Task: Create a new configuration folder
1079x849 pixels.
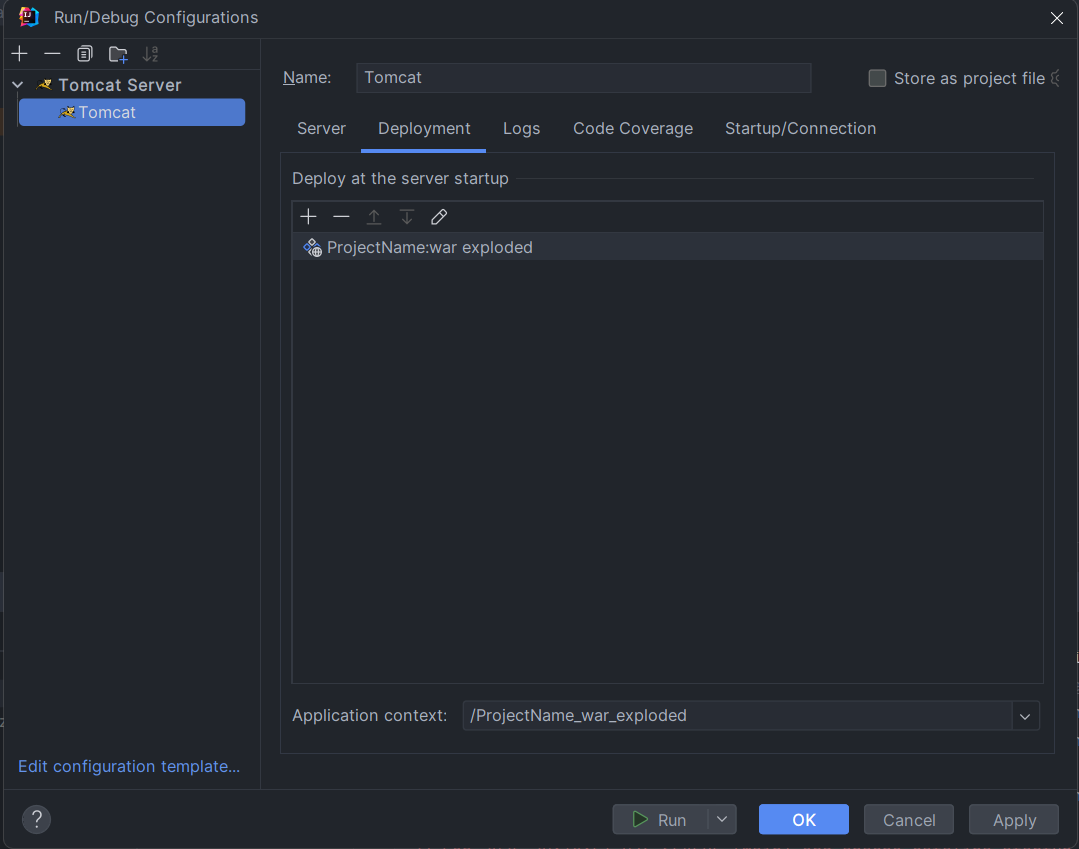Action: pos(118,54)
